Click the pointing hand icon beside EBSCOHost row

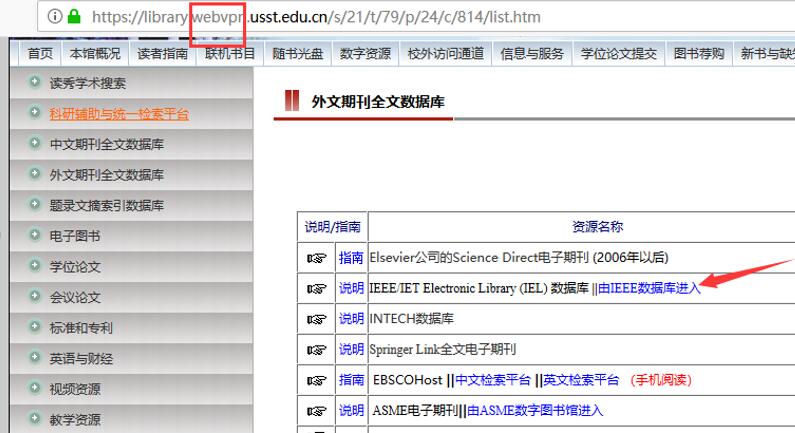(316, 380)
